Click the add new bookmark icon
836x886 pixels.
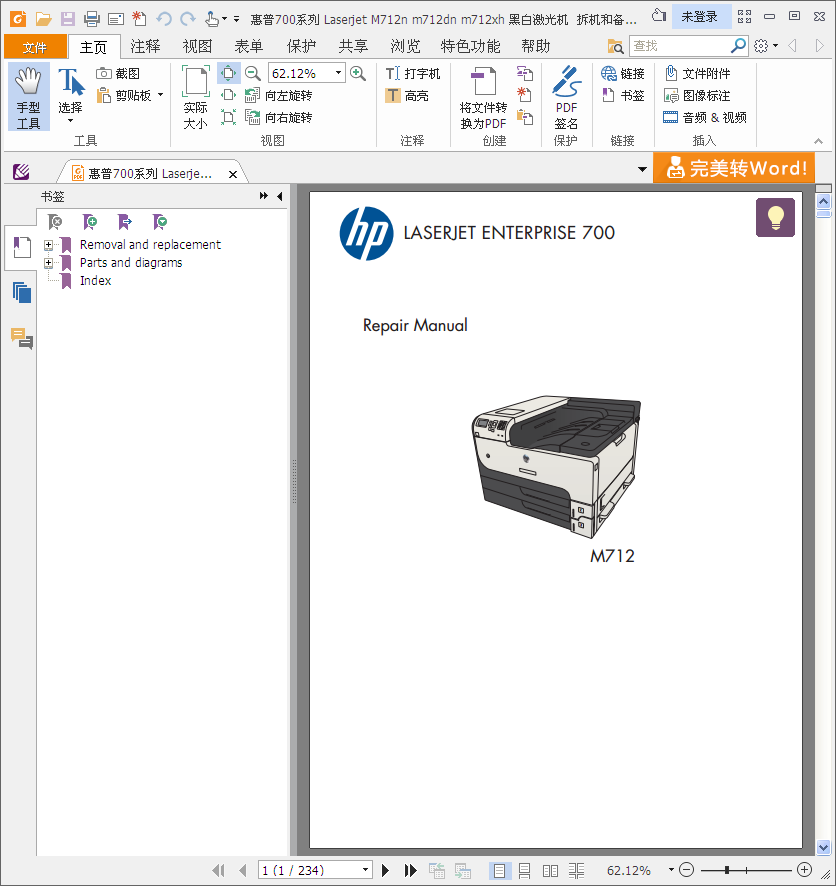90,222
